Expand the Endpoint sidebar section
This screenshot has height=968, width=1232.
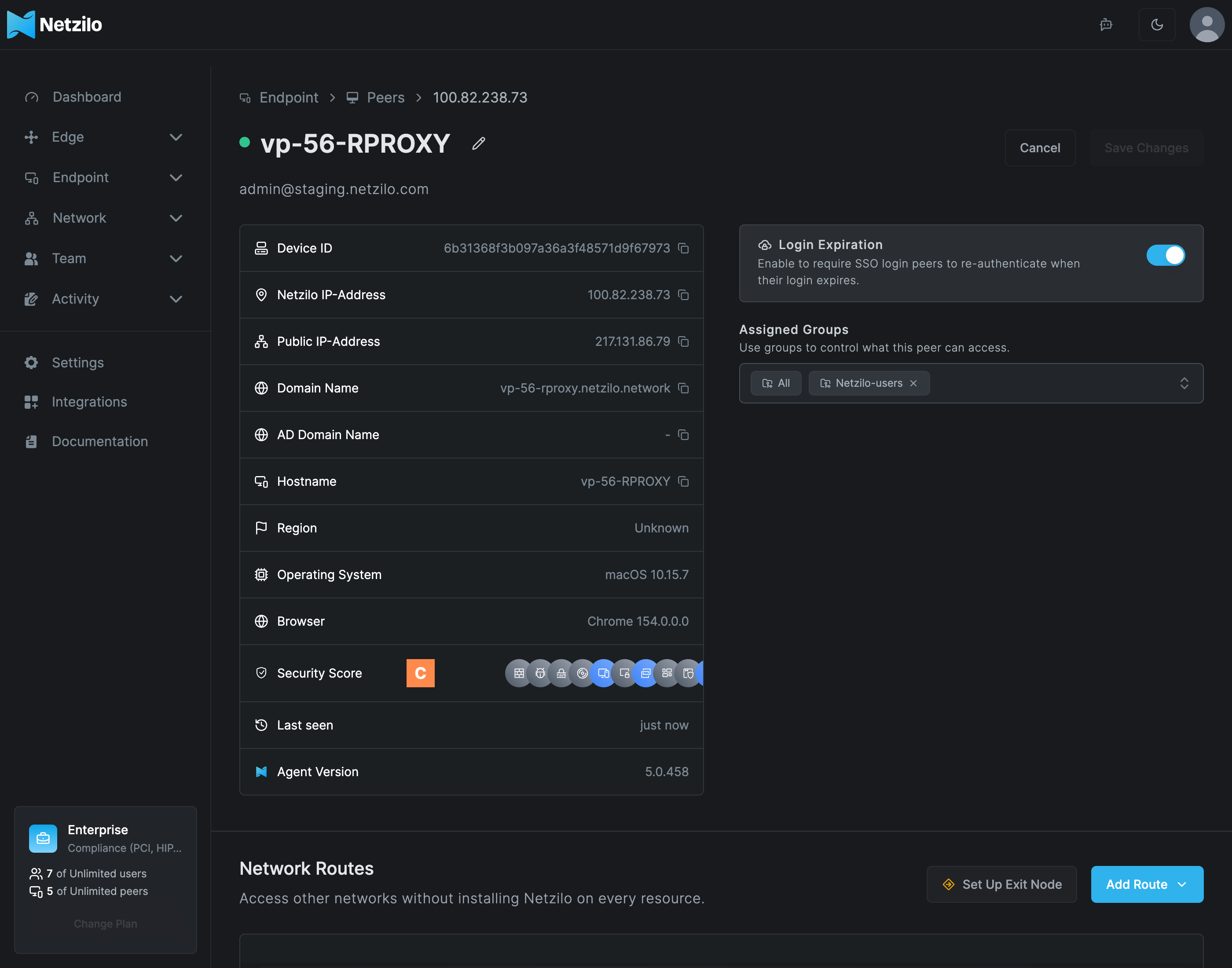coord(106,177)
